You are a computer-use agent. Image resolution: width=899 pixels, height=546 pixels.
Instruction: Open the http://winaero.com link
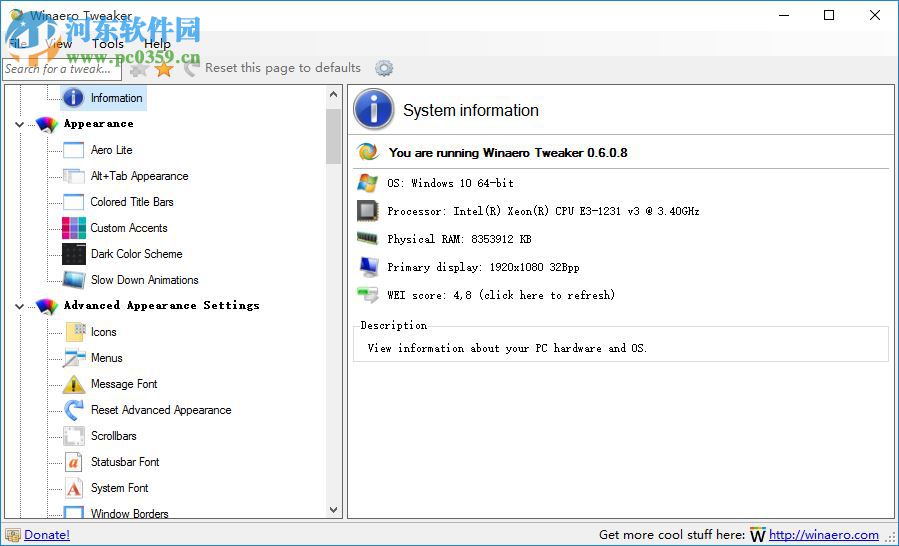click(823, 535)
